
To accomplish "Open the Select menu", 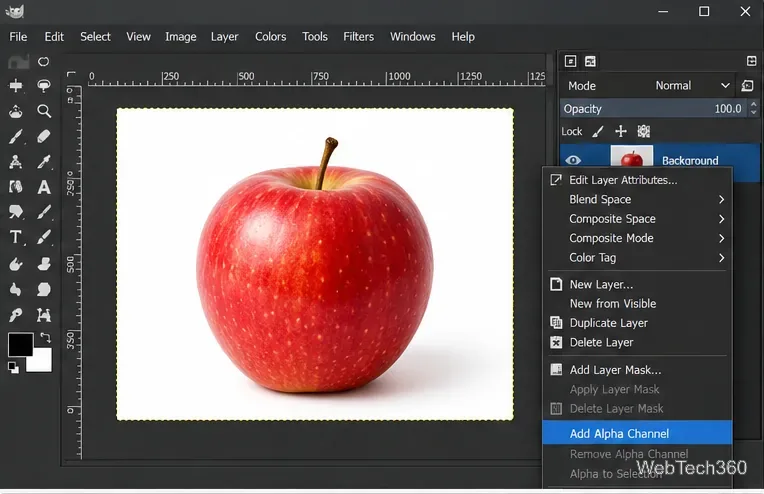I will pos(96,37).
